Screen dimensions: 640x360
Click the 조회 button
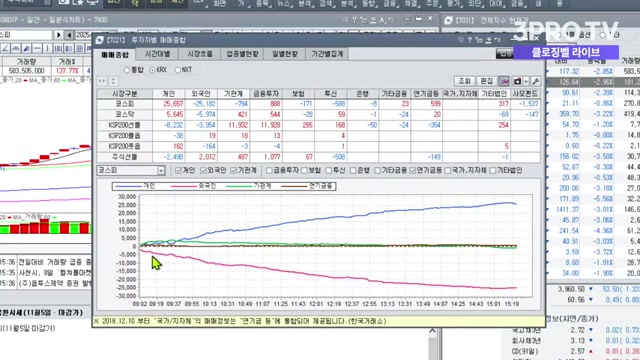(464, 81)
